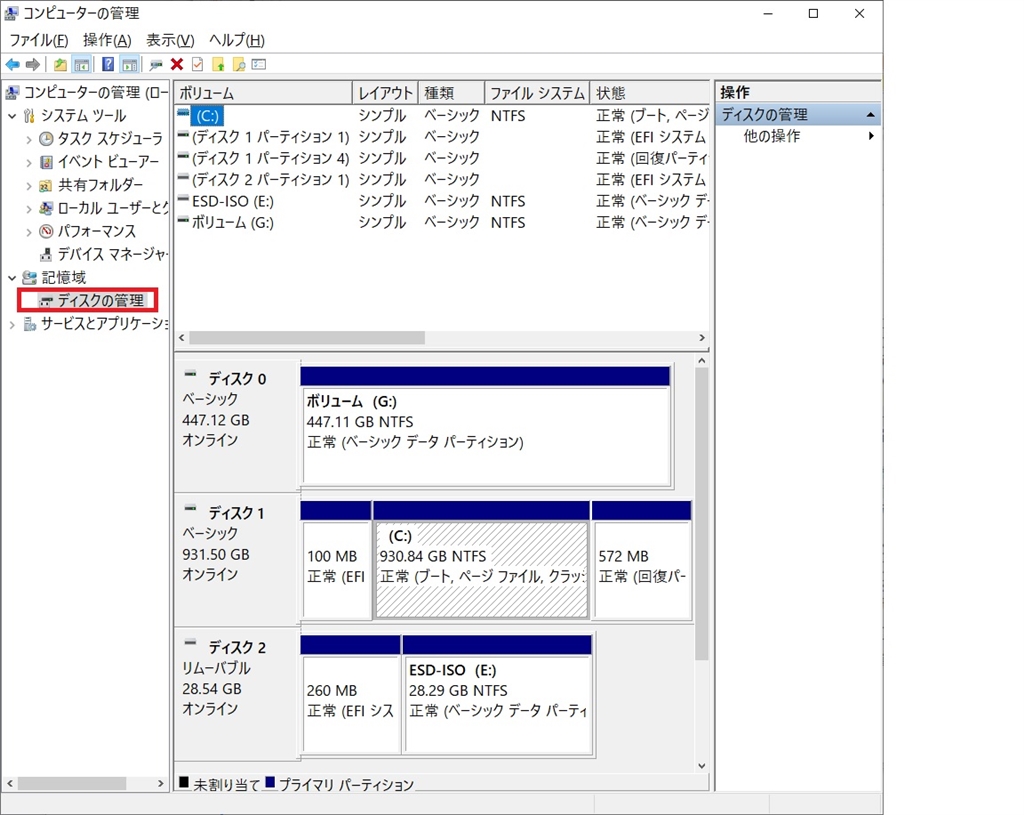Click the document checkmark properties toolbar icon
Viewport: 1024px width, 815px height.
click(x=197, y=65)
